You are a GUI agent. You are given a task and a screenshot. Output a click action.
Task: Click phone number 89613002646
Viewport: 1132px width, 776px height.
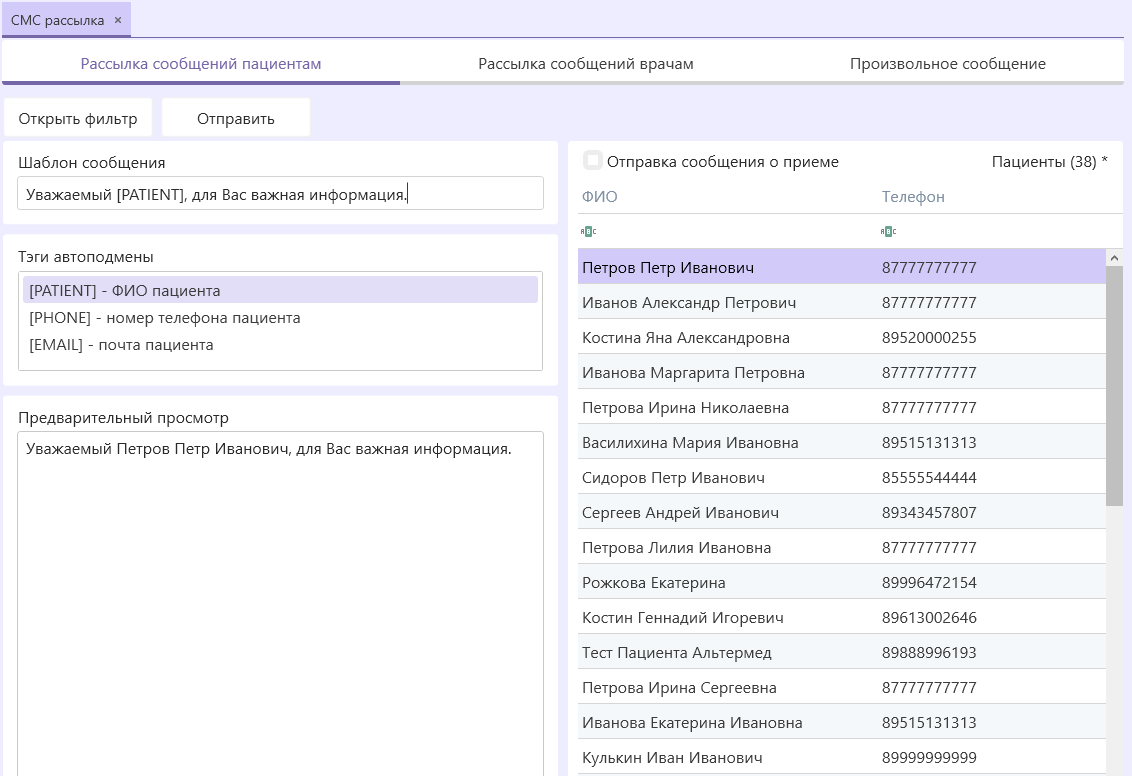coord(928,617)
